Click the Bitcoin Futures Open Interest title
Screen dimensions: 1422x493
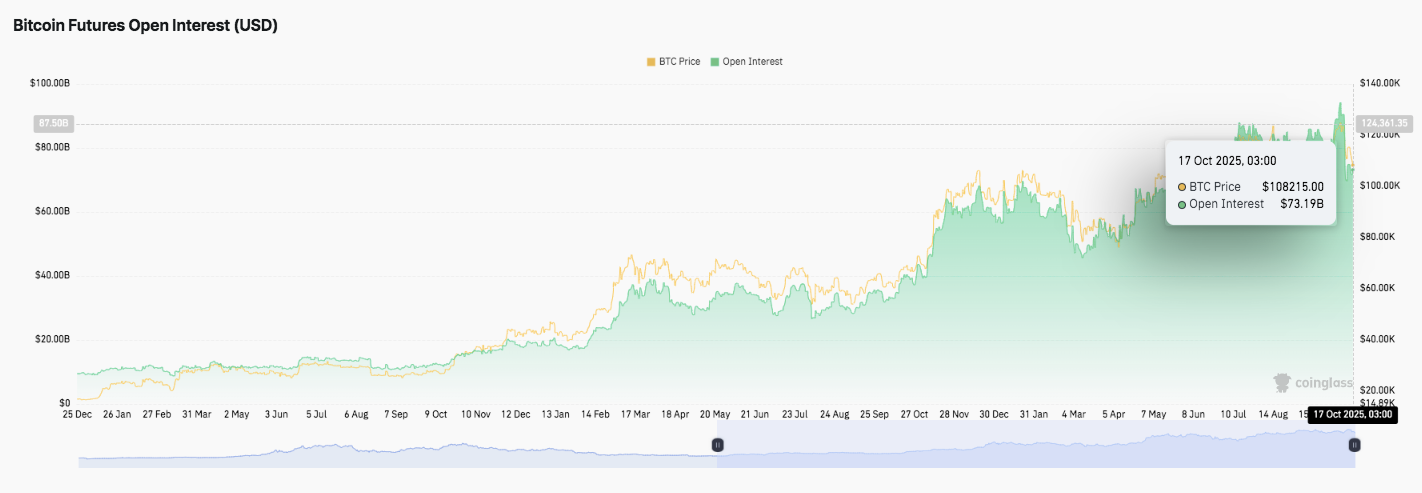pyautogui.click(x=145, y=26)
